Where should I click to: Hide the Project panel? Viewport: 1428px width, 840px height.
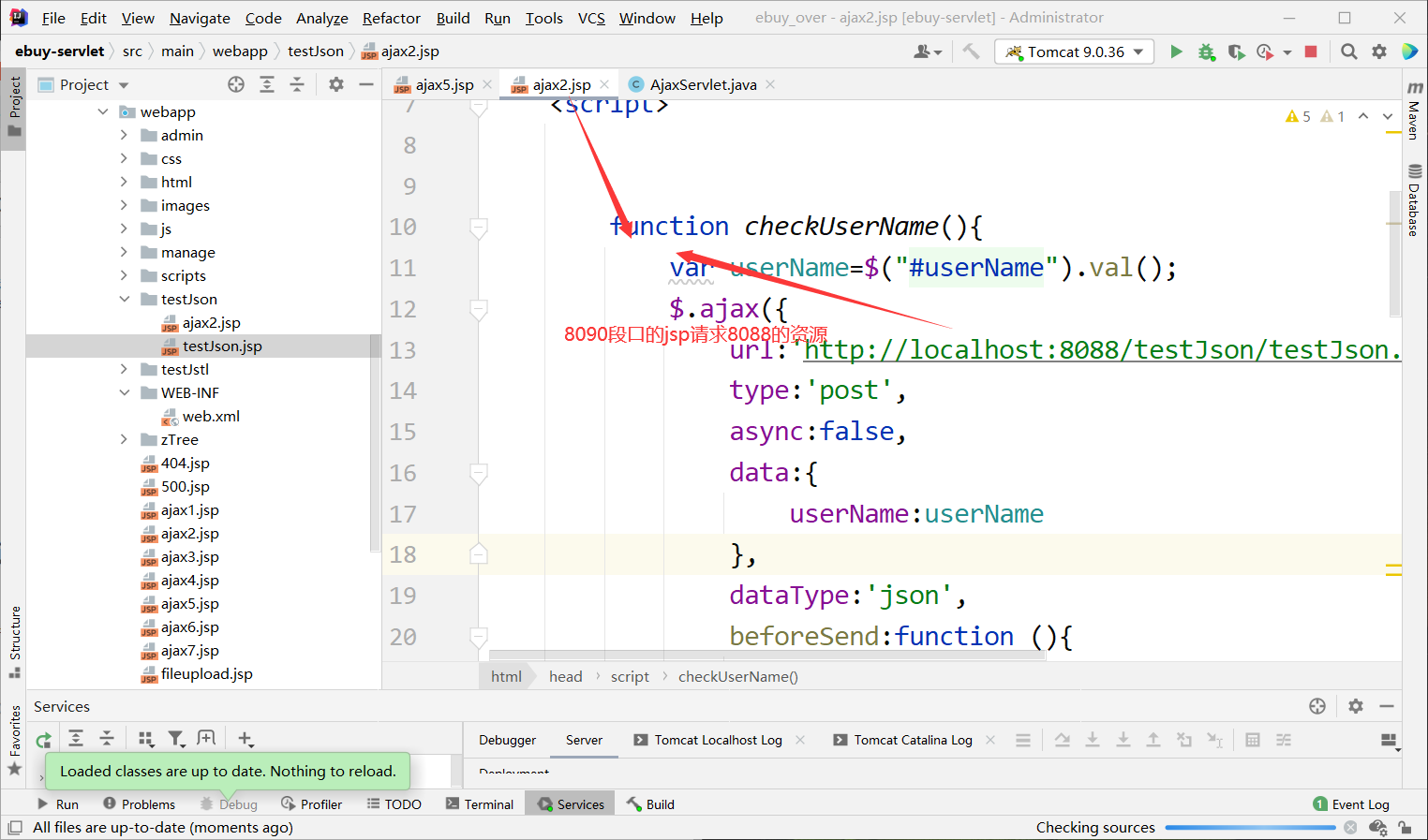366,84
